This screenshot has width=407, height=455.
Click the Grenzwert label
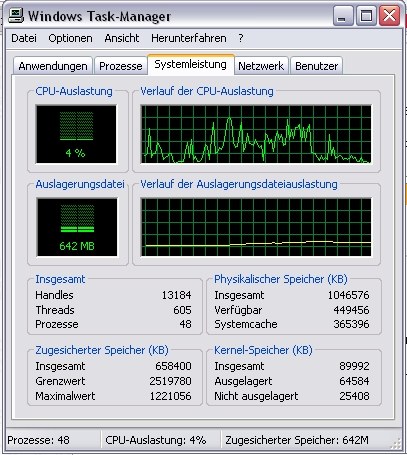60,381
